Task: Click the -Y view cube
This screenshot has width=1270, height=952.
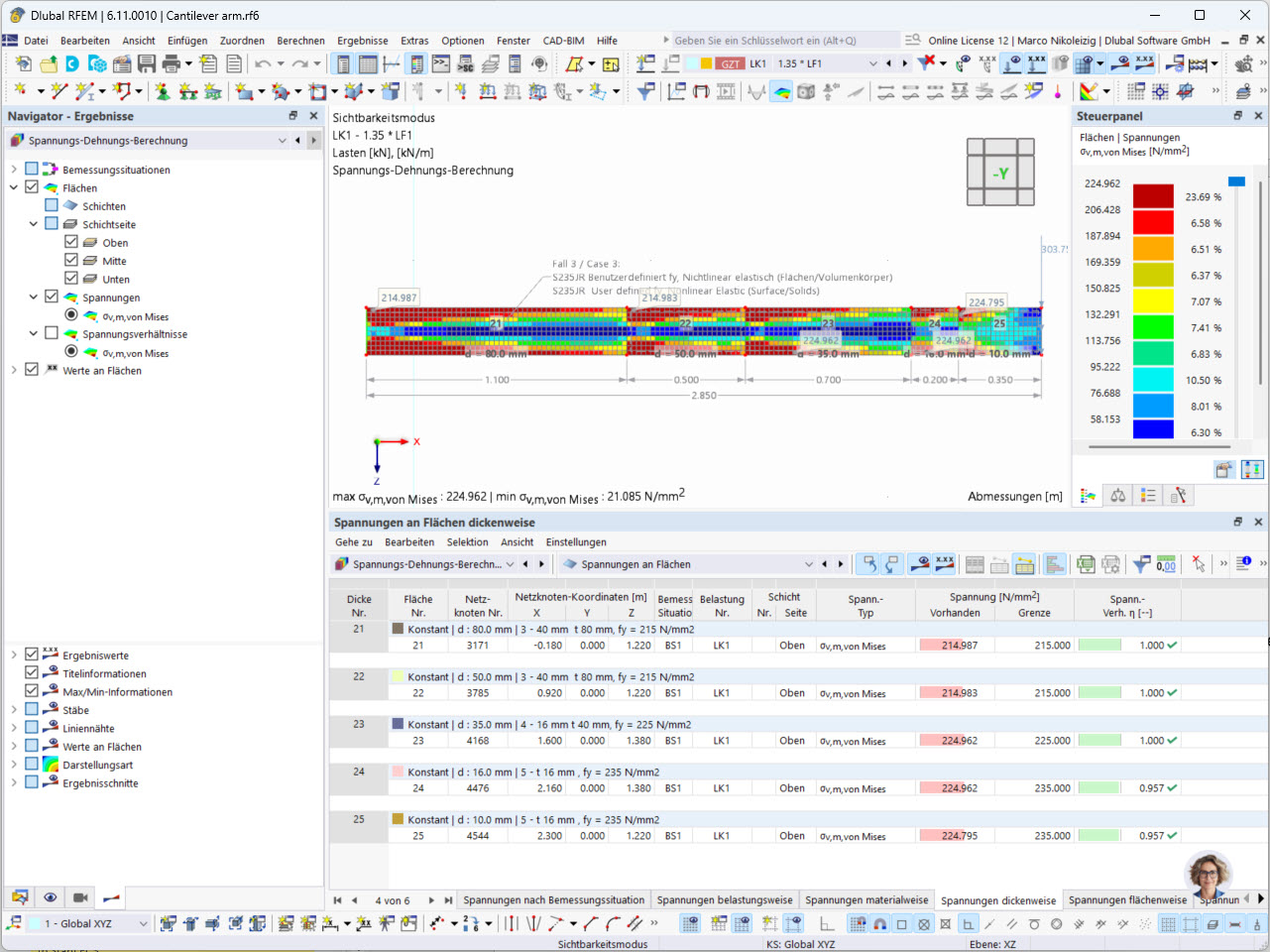Action: point(1000,173)
